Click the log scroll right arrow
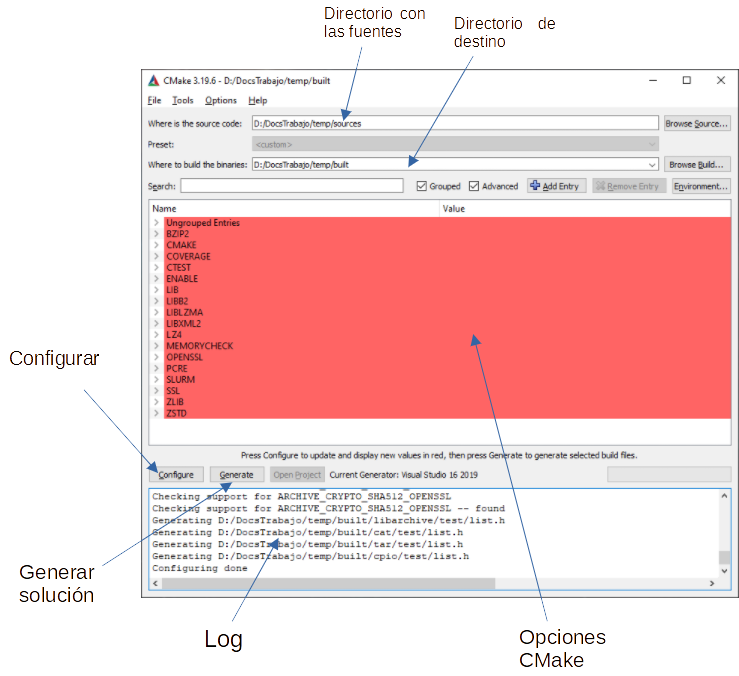The height and width of the screenshot is (676, 739). 712,583
